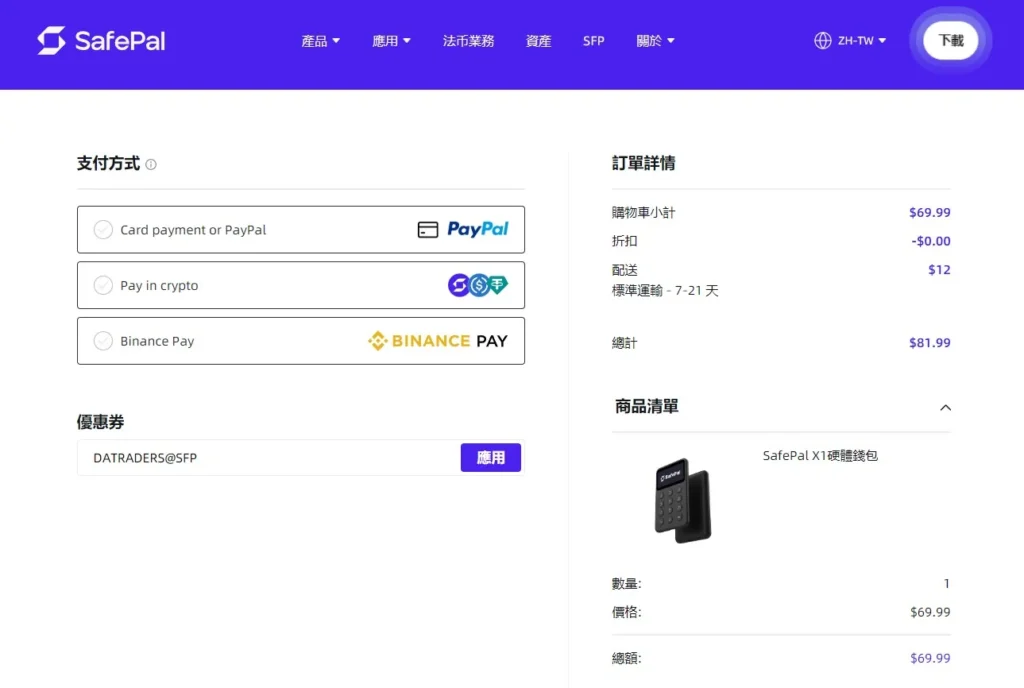Click the credit card icon
This screenshot has width=1024, height=688.
[428, 230]
